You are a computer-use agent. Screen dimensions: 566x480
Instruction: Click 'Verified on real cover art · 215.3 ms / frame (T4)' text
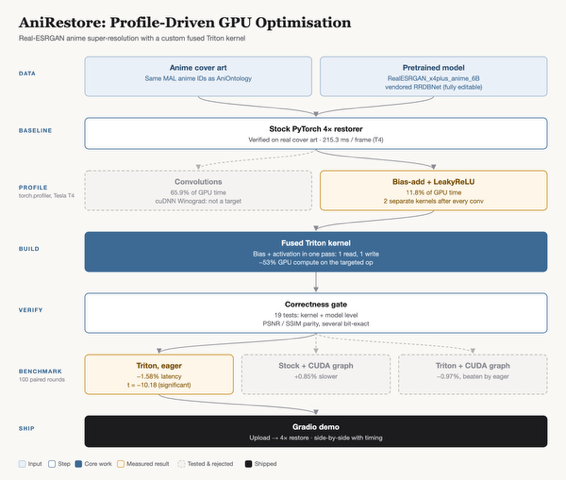(x=316, y=140)
